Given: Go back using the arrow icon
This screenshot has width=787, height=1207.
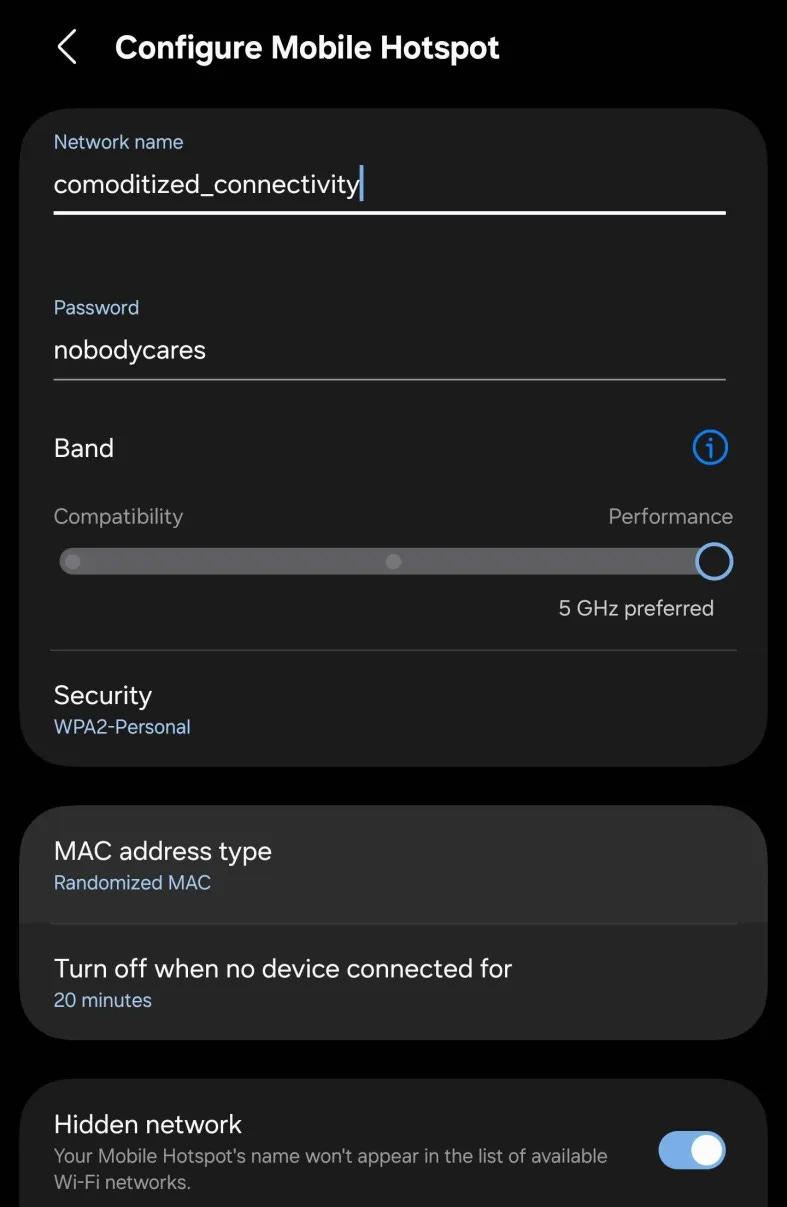Looking at the screenshot, I should [67, 47].
